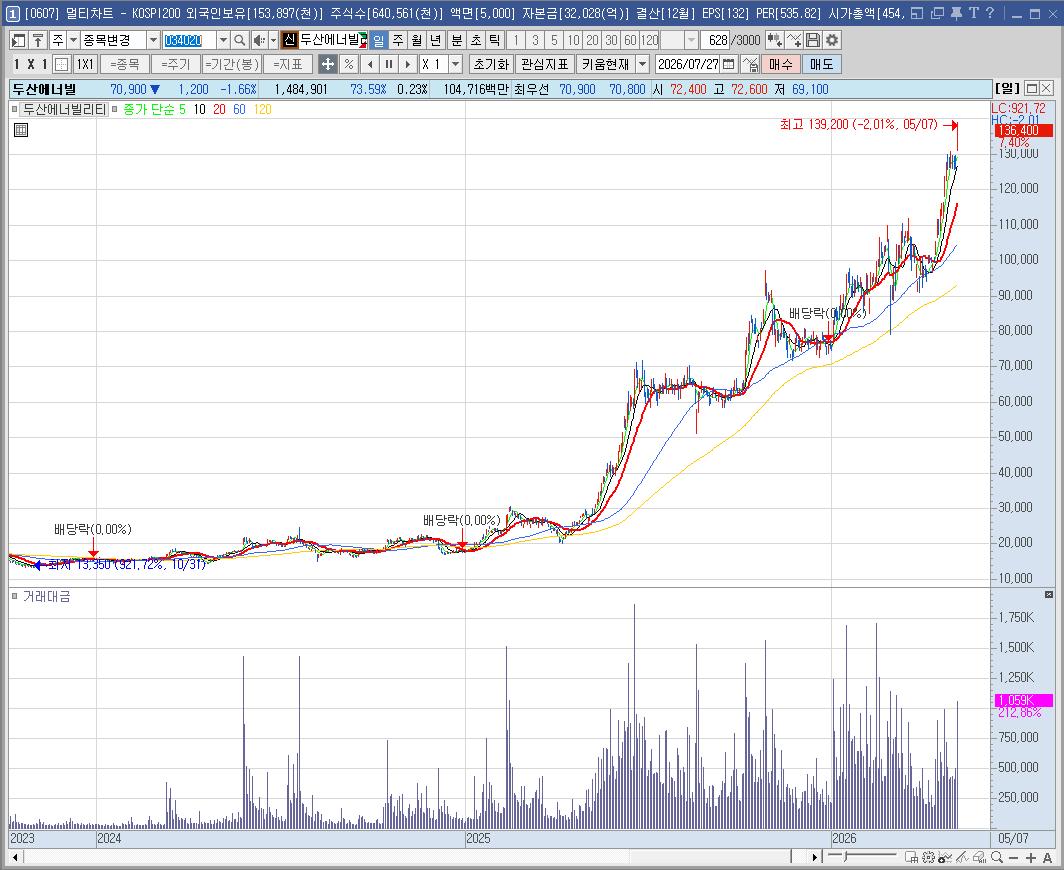
Task: Click the add line indicator icon
Action: 794,41
